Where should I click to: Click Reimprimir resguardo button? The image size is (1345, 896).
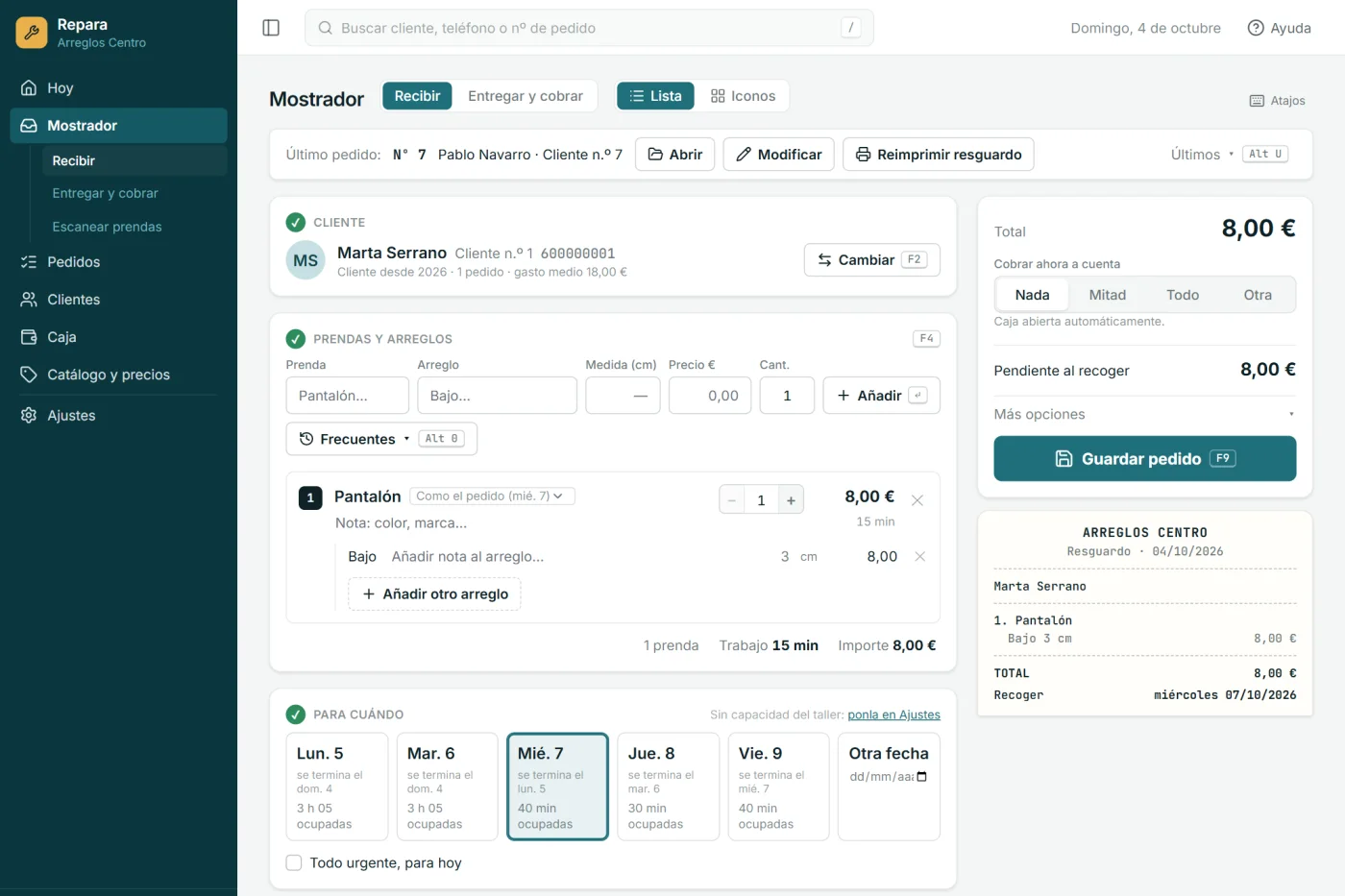938,155
